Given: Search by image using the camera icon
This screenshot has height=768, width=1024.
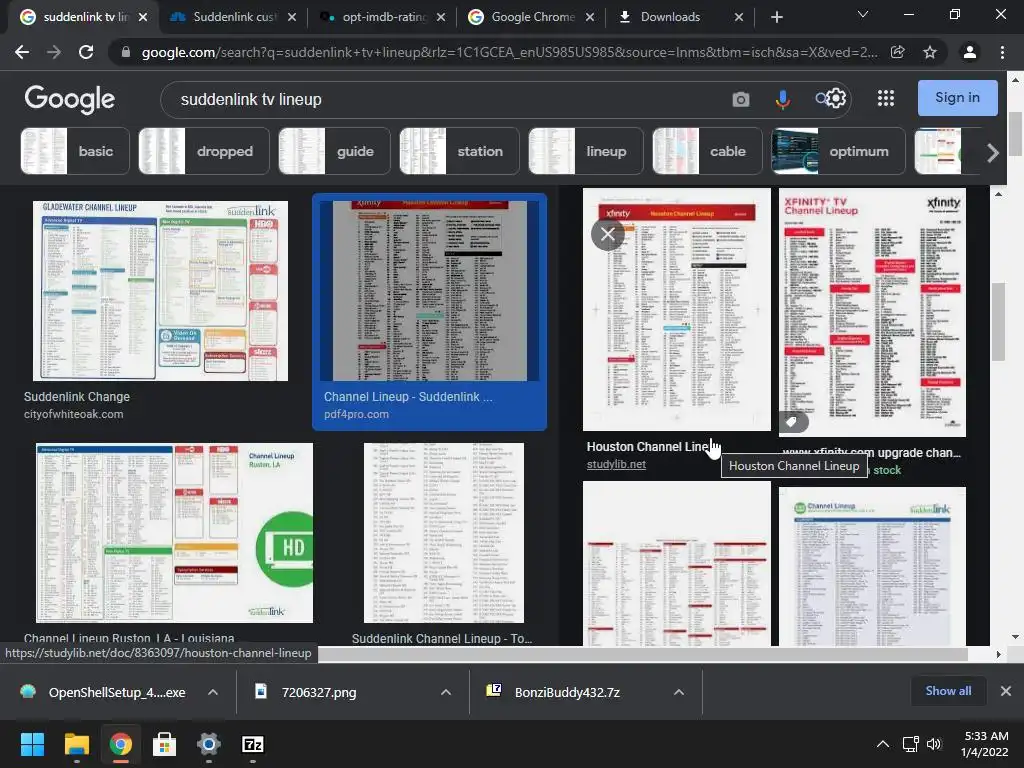Looking at the screenshot, I should [741, 99].
